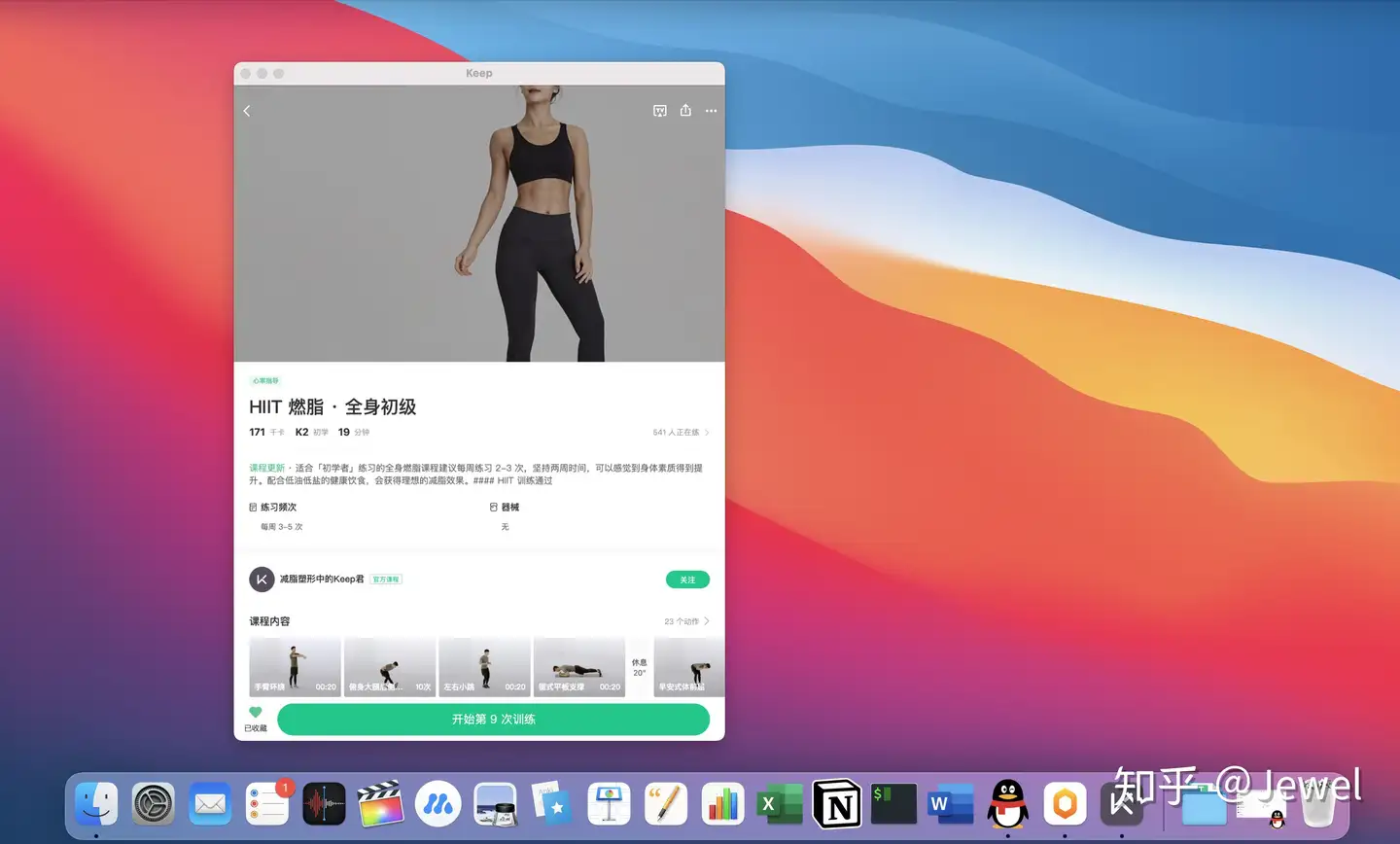The image size is (1400, 844).
Task: Click the 171 千卡 calorie value
Action: pyautogui.click(x=266, y=433)
